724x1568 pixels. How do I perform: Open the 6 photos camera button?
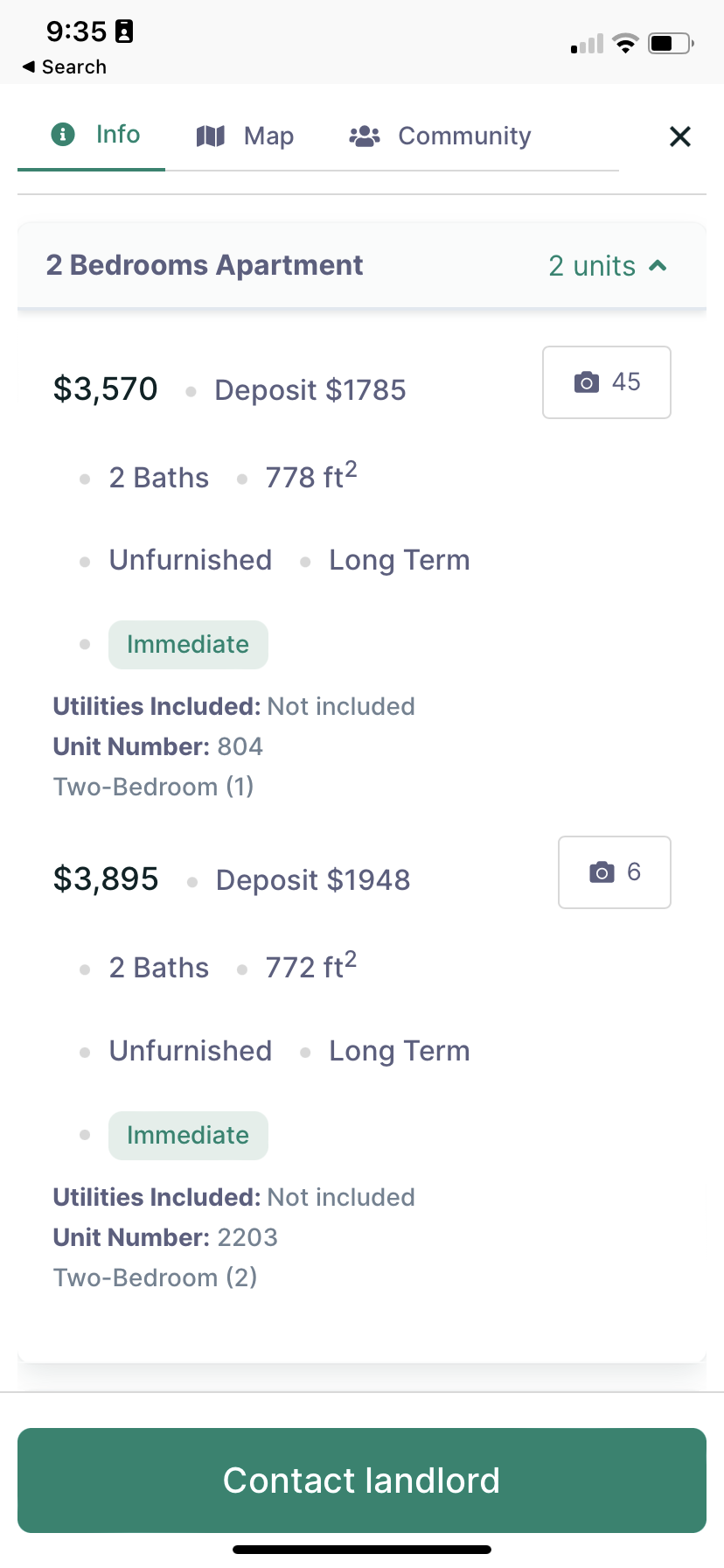click(x=615, y=872)
